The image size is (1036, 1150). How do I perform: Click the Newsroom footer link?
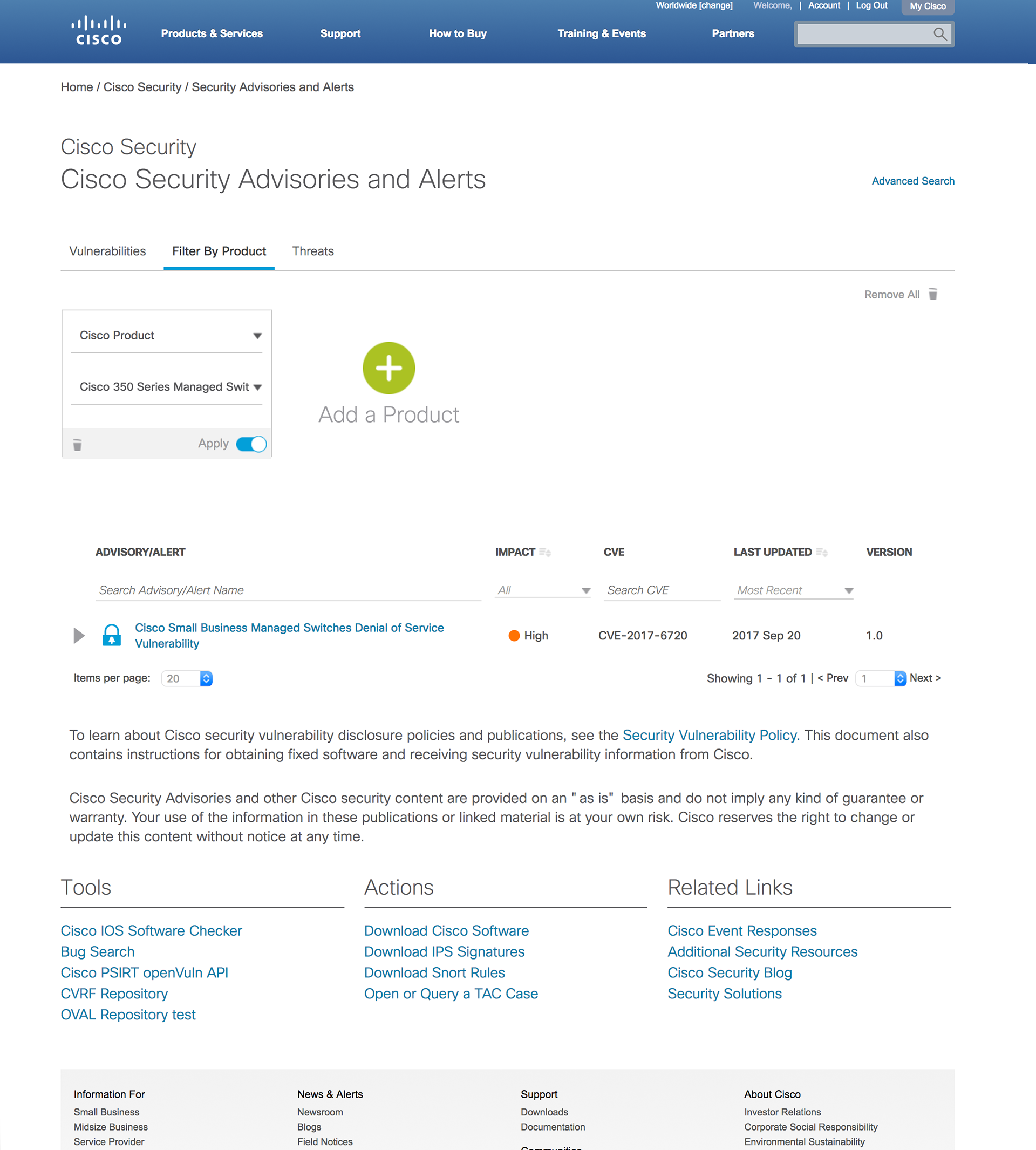[320, 1112]
